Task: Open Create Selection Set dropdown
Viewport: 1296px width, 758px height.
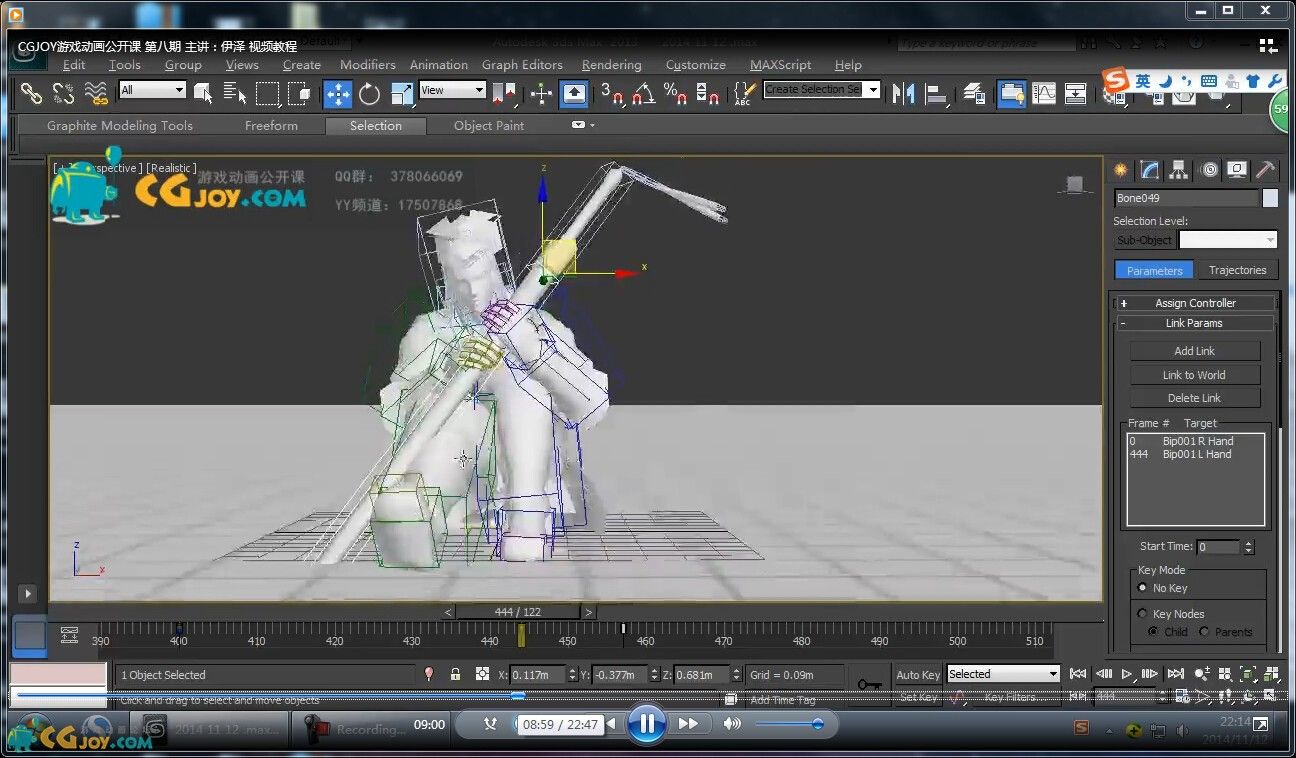Action: pos(821,90)
